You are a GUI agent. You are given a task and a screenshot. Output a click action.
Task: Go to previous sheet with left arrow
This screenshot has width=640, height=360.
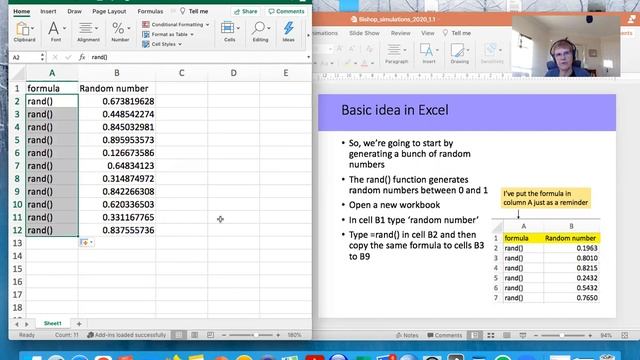coord(17,324)
